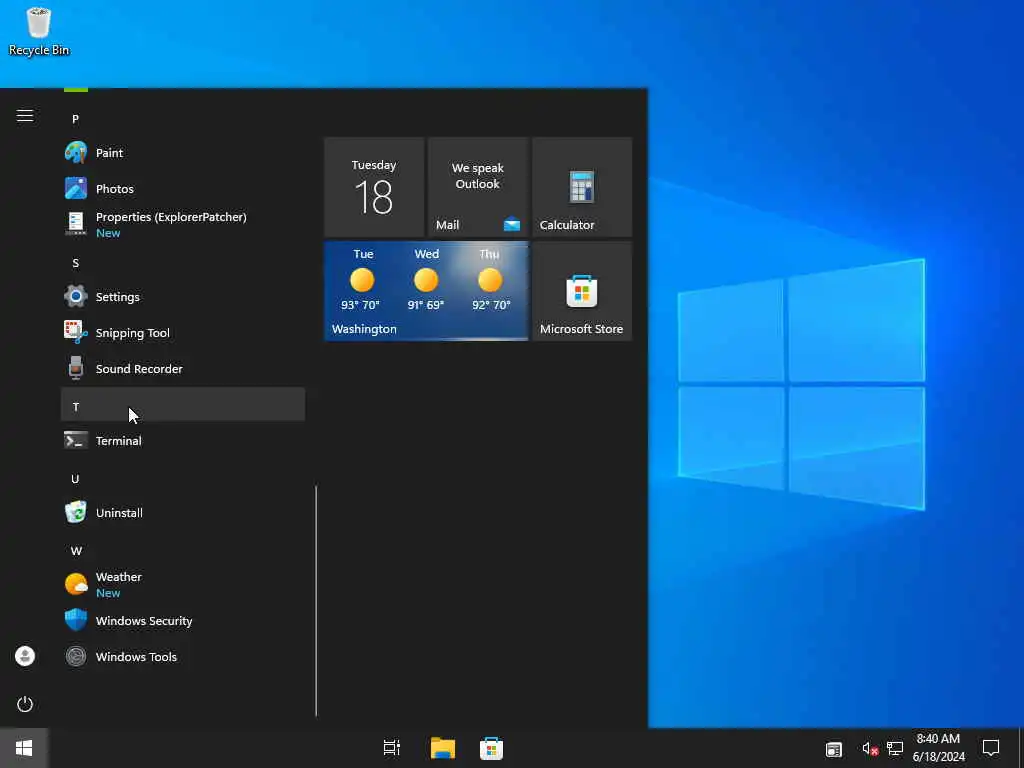Open the notification center icon
The image size is (1024, 768).
(x=991, y=748)
